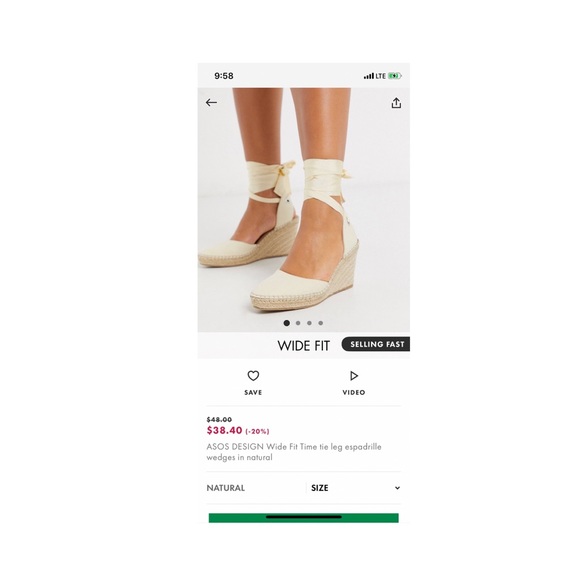Tap the green add-to-bag bar

[x=304, y=518]
